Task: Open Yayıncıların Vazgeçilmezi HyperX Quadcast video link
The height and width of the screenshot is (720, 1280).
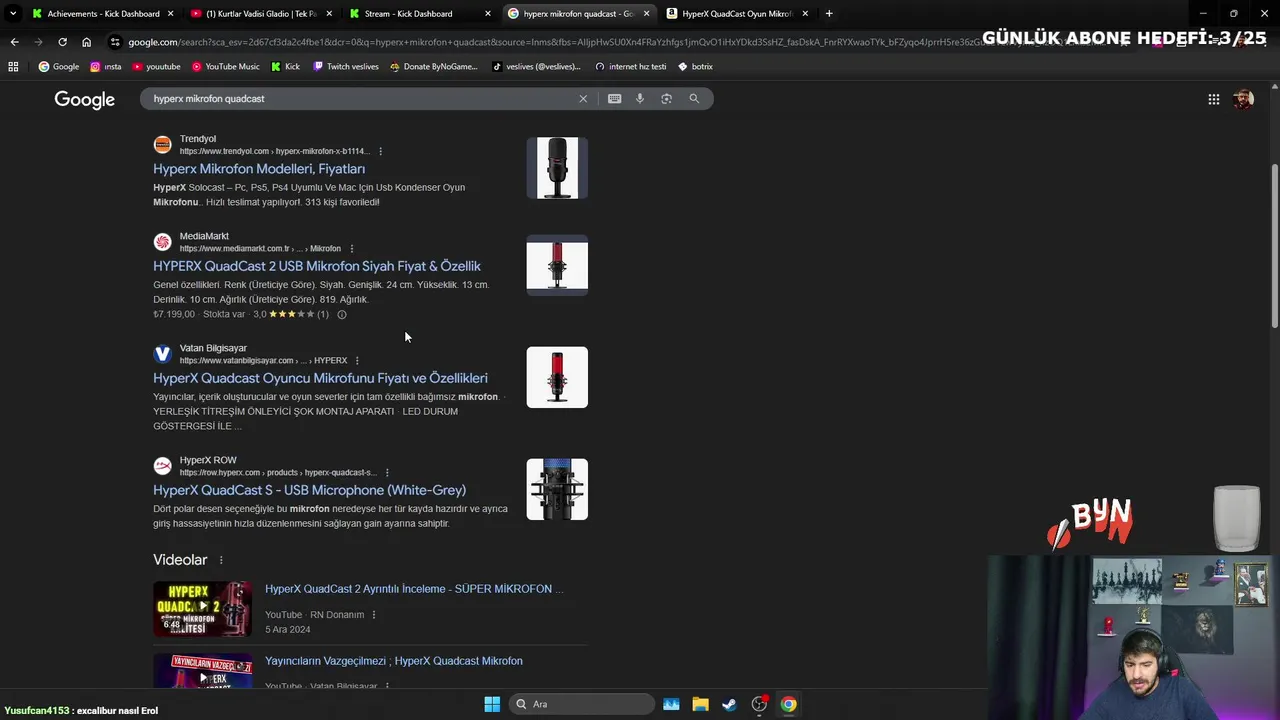Action: 394,661
